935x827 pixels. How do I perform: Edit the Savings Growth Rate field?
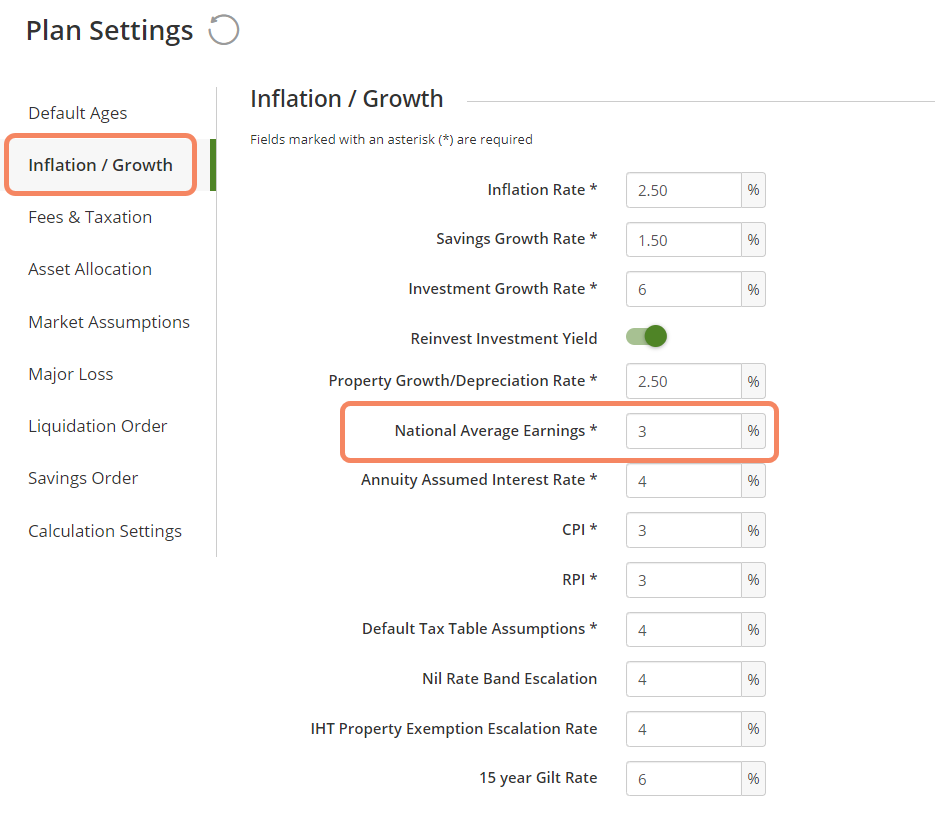click(683, 240)
